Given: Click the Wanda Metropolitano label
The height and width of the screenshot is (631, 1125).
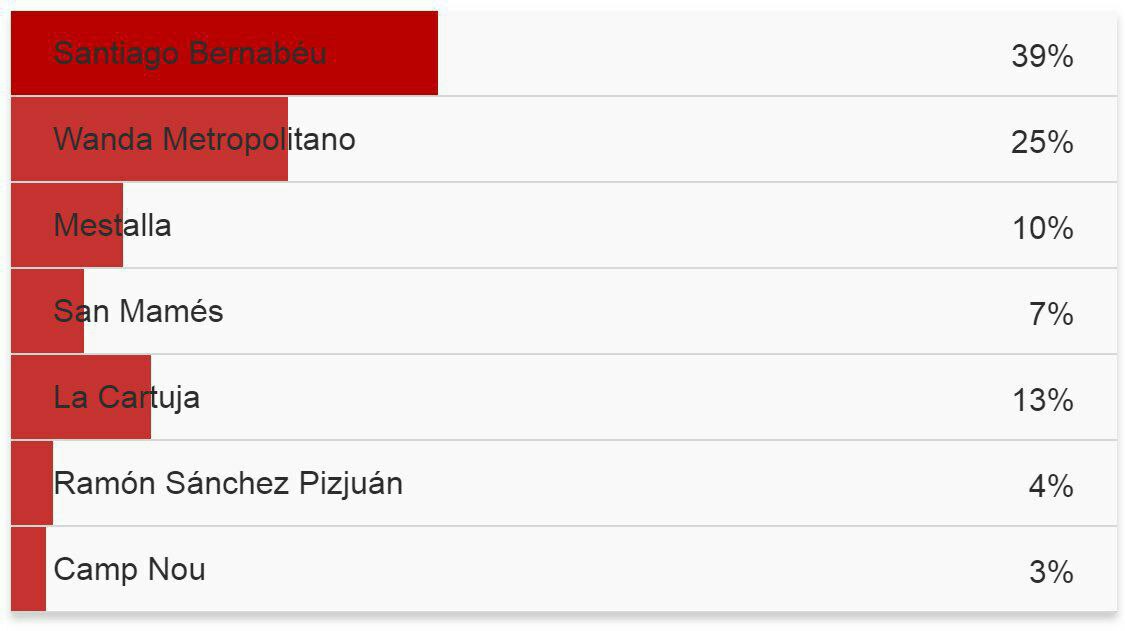Looking at the screenshot, I should [204, 139].
